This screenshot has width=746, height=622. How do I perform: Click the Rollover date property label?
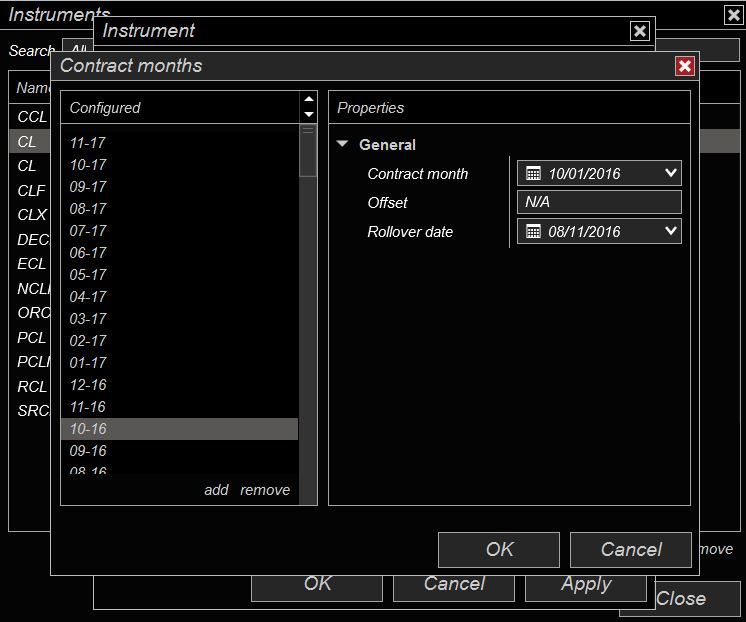[x=410, y=232]
